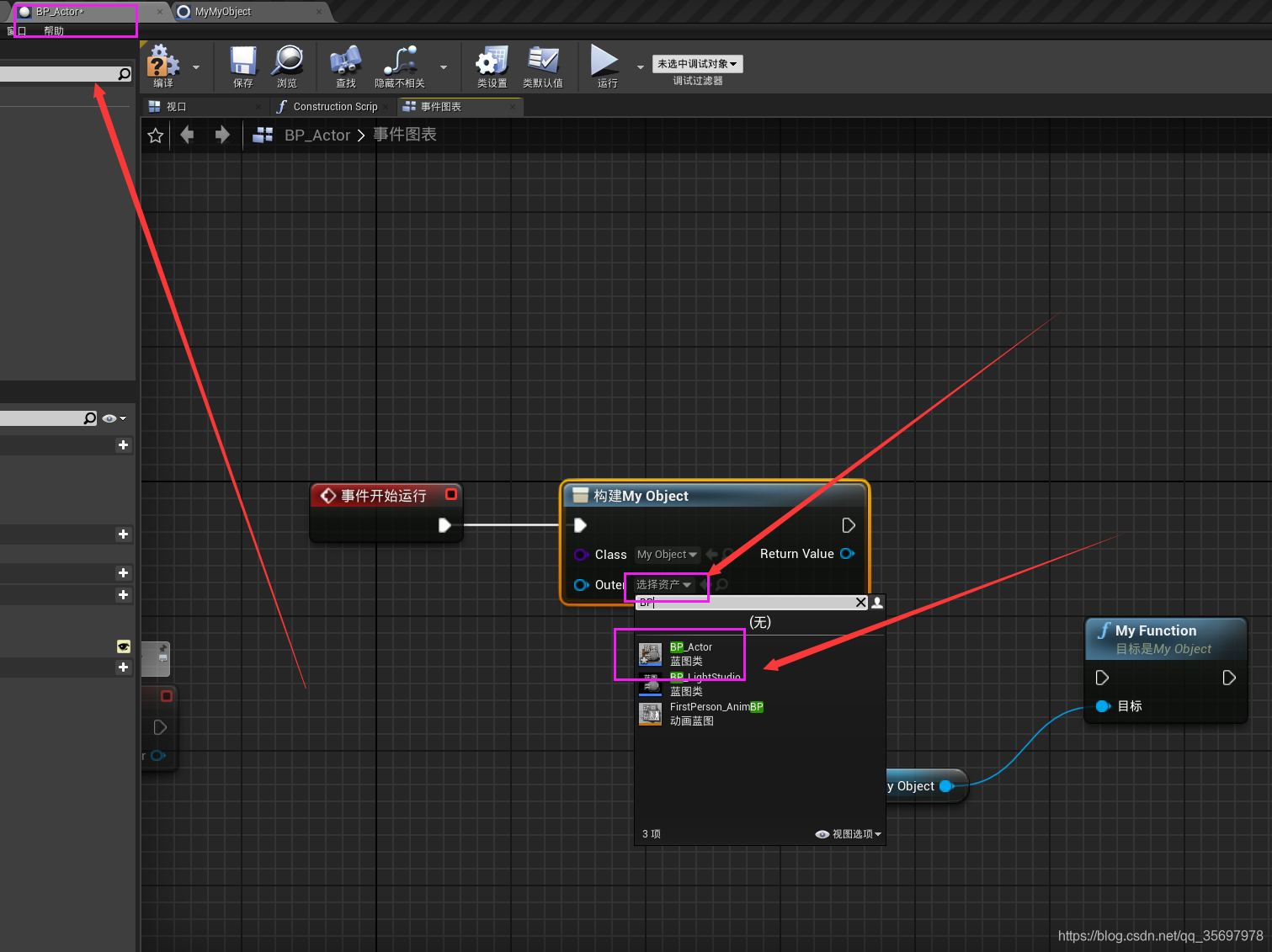The width and height of the screenshot is (1272, 952).
Task: Click the My Object variable node output pin
Action: [x=947, y=786]
